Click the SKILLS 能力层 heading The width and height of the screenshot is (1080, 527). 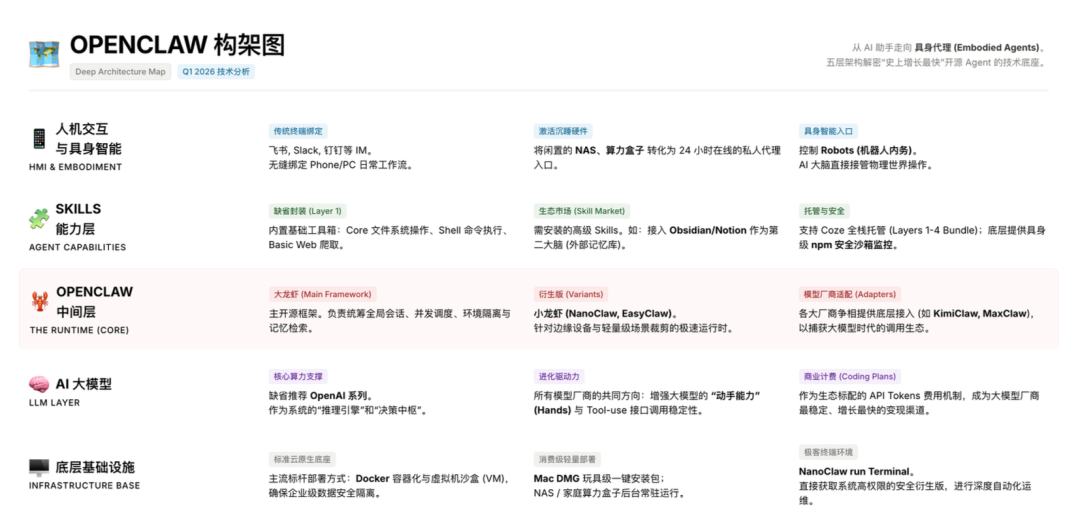click(x=78, y=218)
